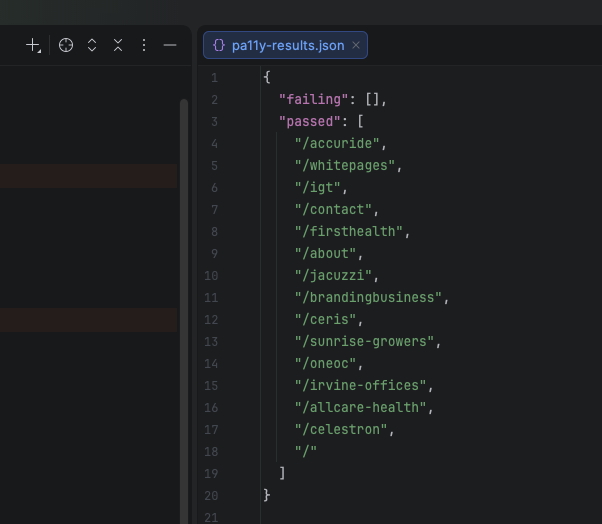Click the "/ceris" string
The width and height of the screenshot is (602, 524).
[x=325, y=319]
